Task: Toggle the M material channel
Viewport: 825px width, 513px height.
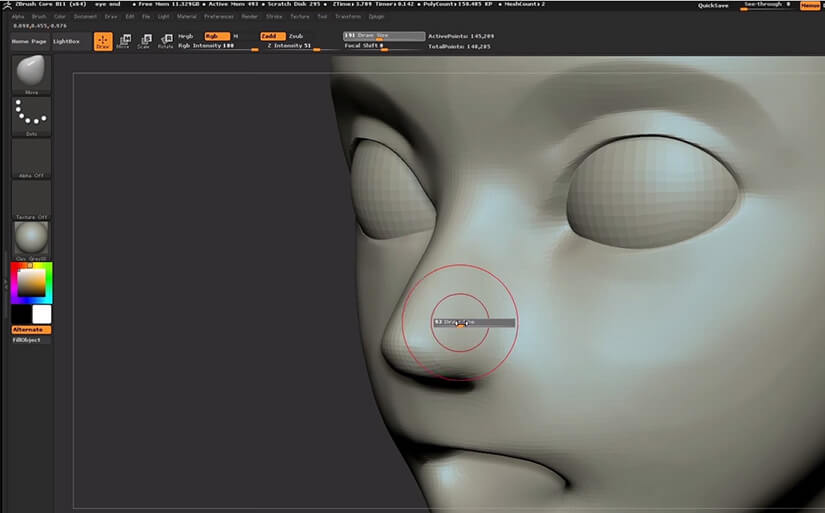Action: click(236, 36)
